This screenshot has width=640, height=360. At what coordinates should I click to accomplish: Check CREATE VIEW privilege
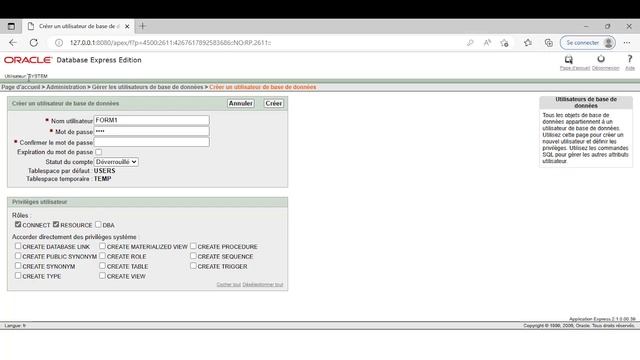[102, 276]
